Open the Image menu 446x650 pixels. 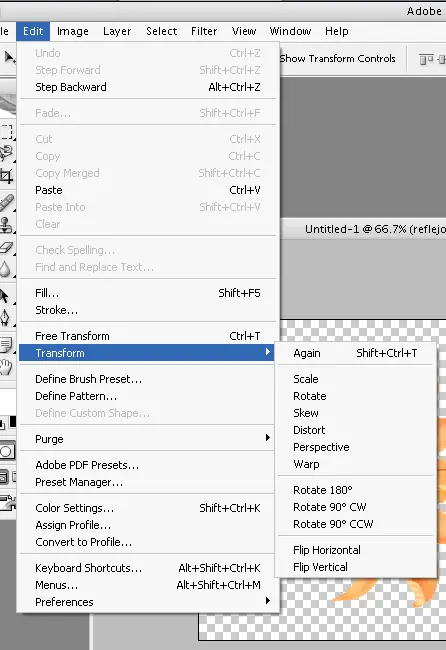73,32
